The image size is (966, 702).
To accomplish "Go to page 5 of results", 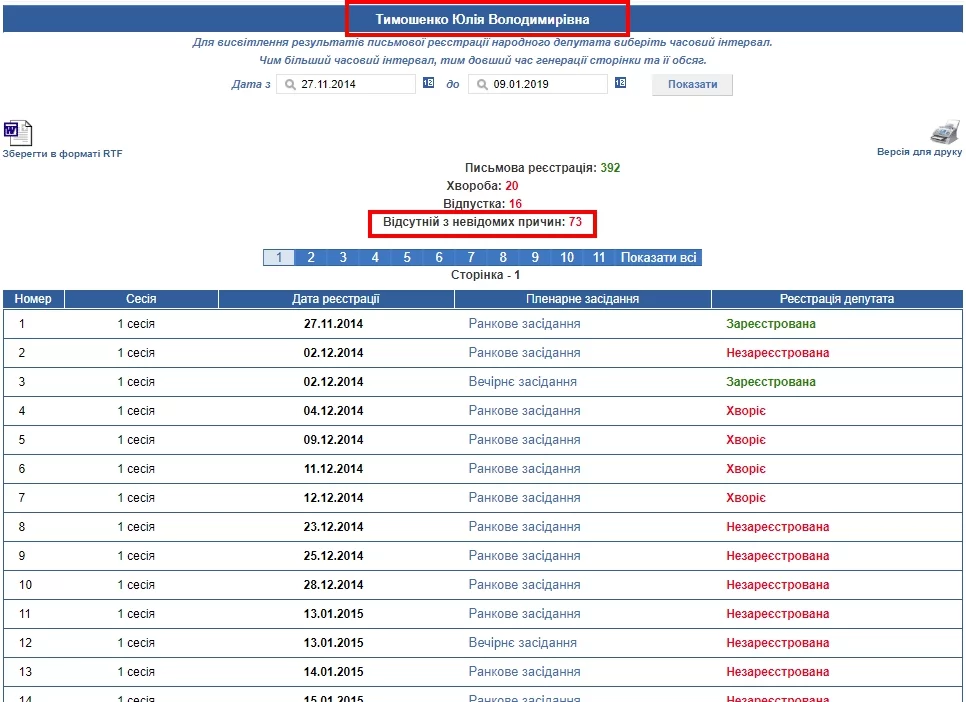I will pos(407,258).
